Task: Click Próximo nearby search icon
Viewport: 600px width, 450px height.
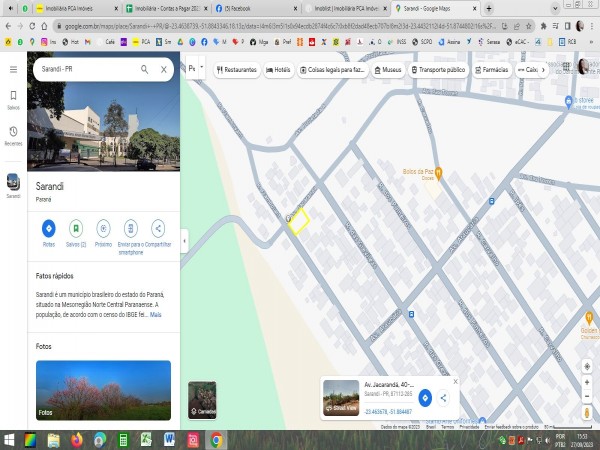Action: coord(103,229)
